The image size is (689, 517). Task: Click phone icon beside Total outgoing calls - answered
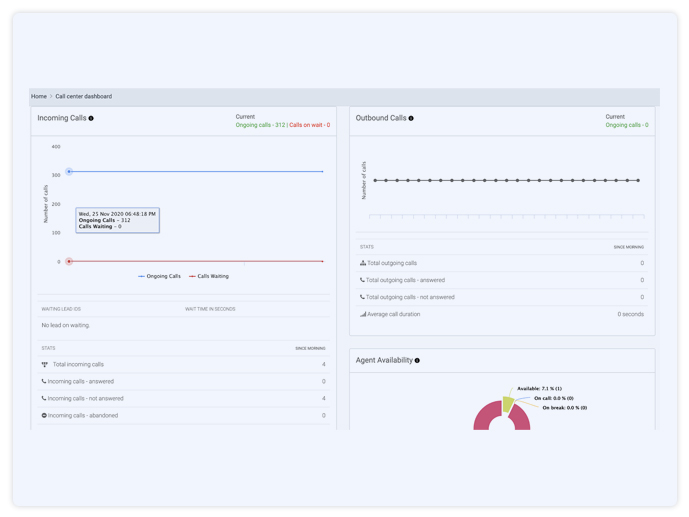[362, 280]
